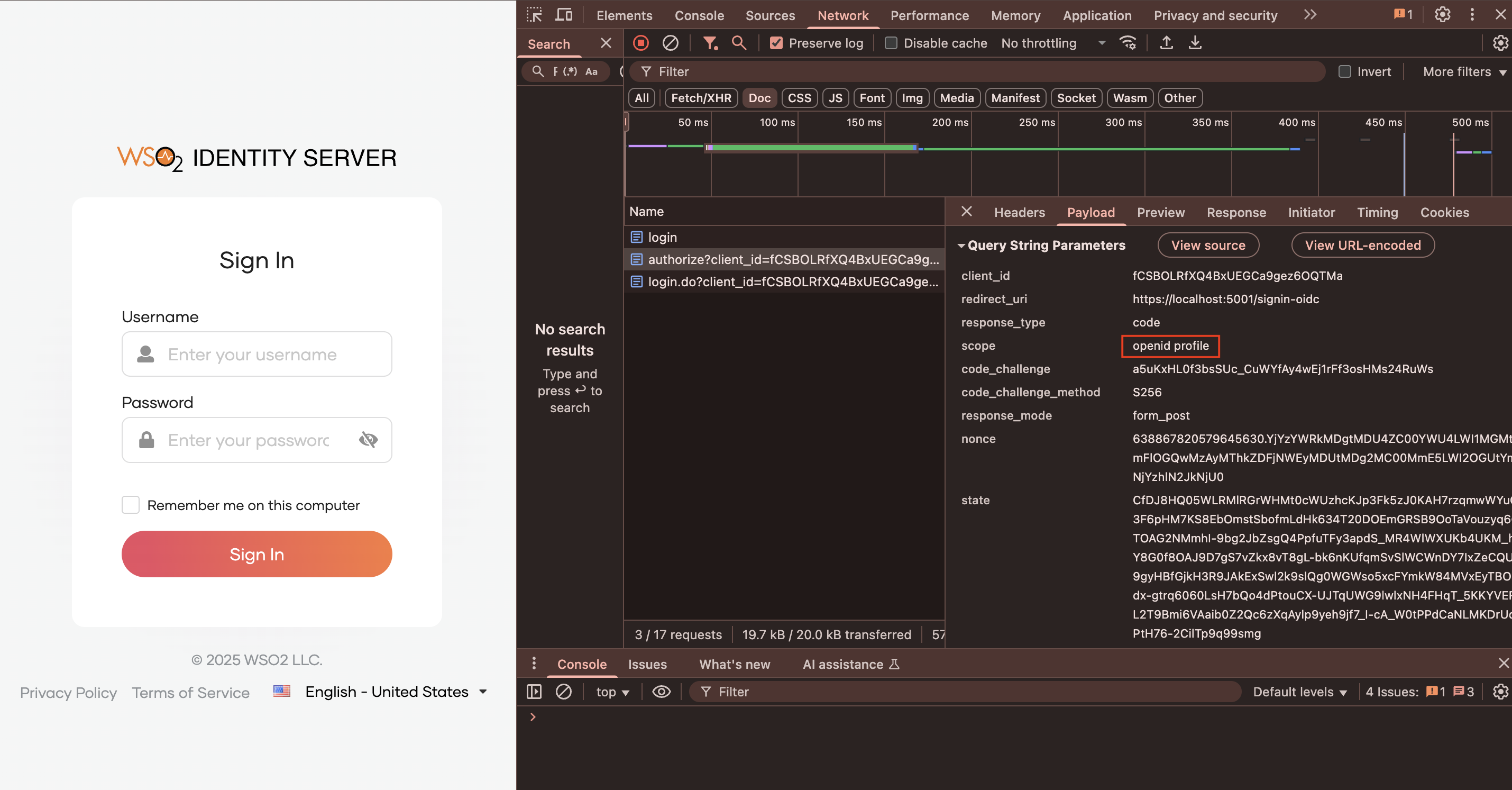Screen dimensions: 1512x790
Task: Open the English - United States language selector
Action: 380,692
